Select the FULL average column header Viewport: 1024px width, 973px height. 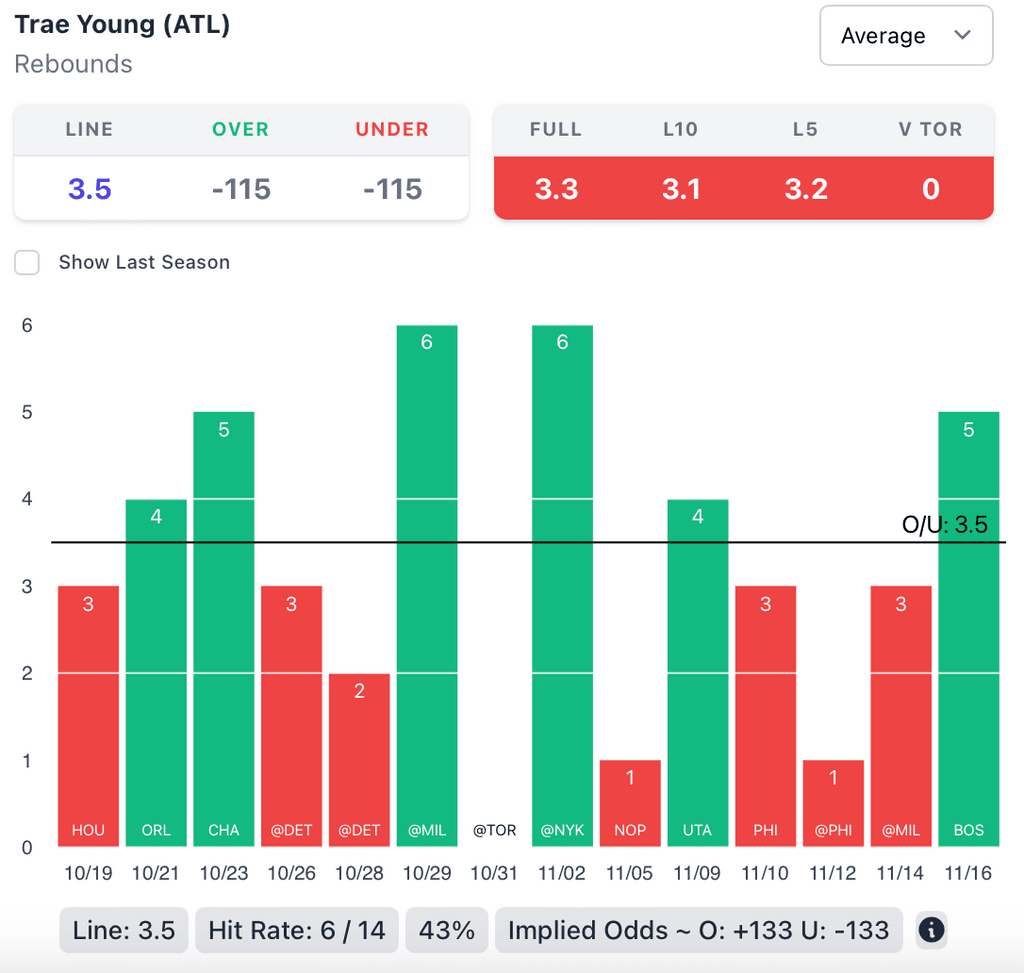point(556,129)
